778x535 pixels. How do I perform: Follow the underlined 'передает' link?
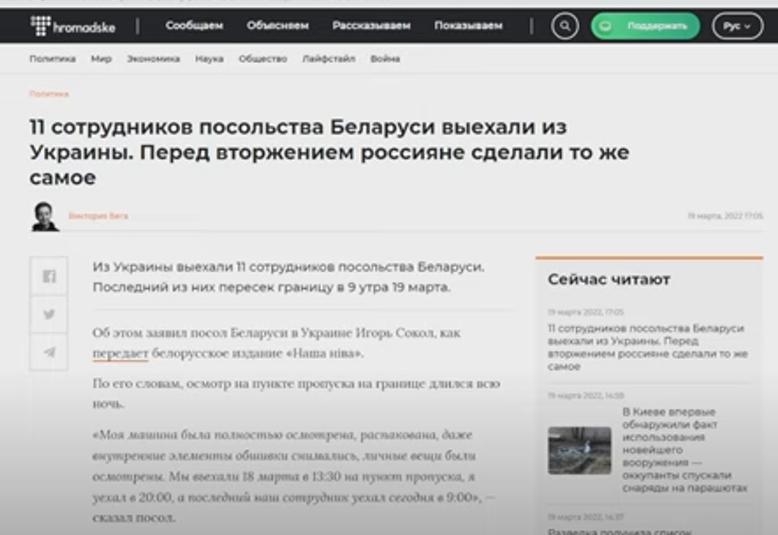coord(120,353)
